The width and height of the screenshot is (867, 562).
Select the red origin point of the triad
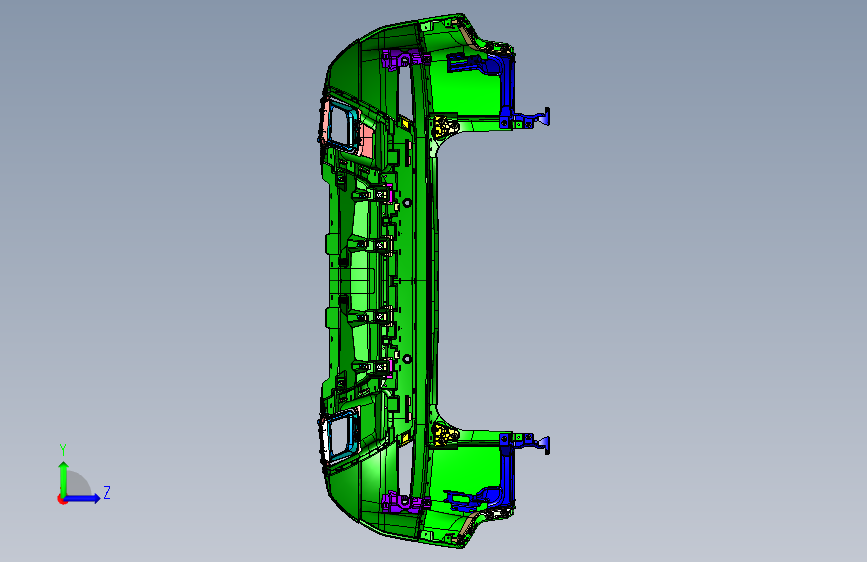pyautogui.click(x=61, y=499)
